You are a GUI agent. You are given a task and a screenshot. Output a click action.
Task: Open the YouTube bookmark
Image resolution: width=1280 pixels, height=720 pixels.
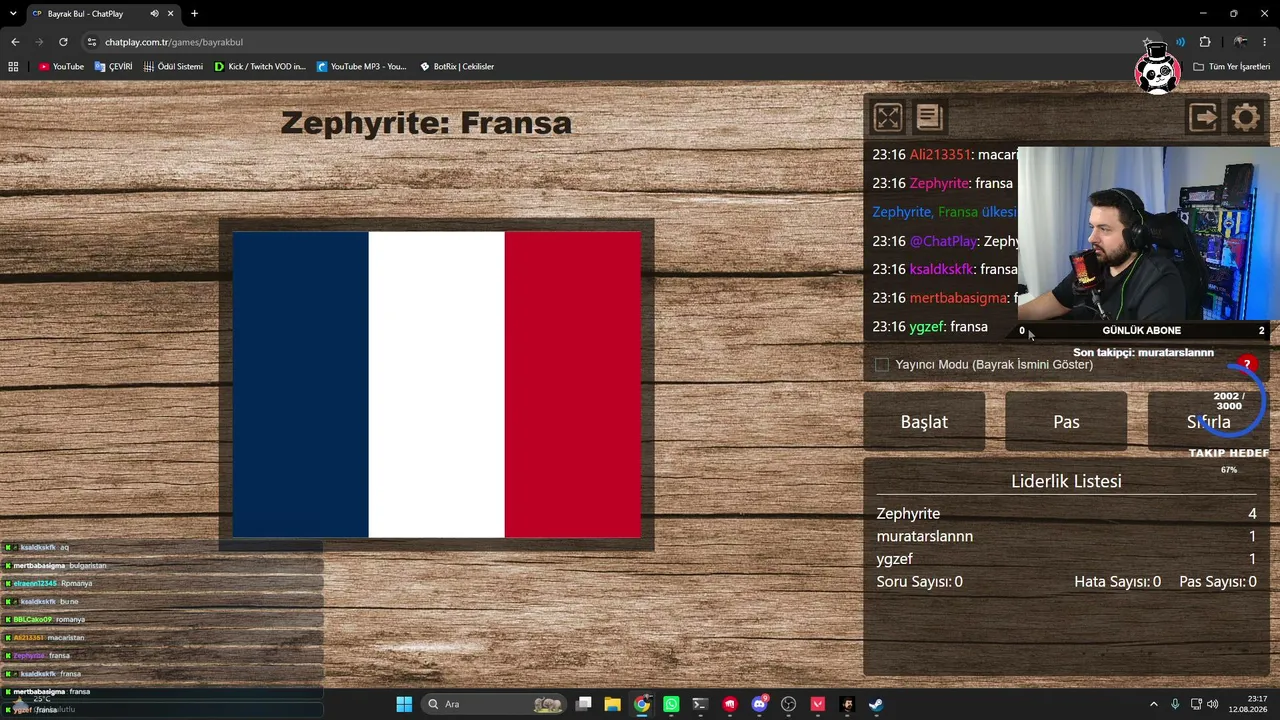[61, 67]
